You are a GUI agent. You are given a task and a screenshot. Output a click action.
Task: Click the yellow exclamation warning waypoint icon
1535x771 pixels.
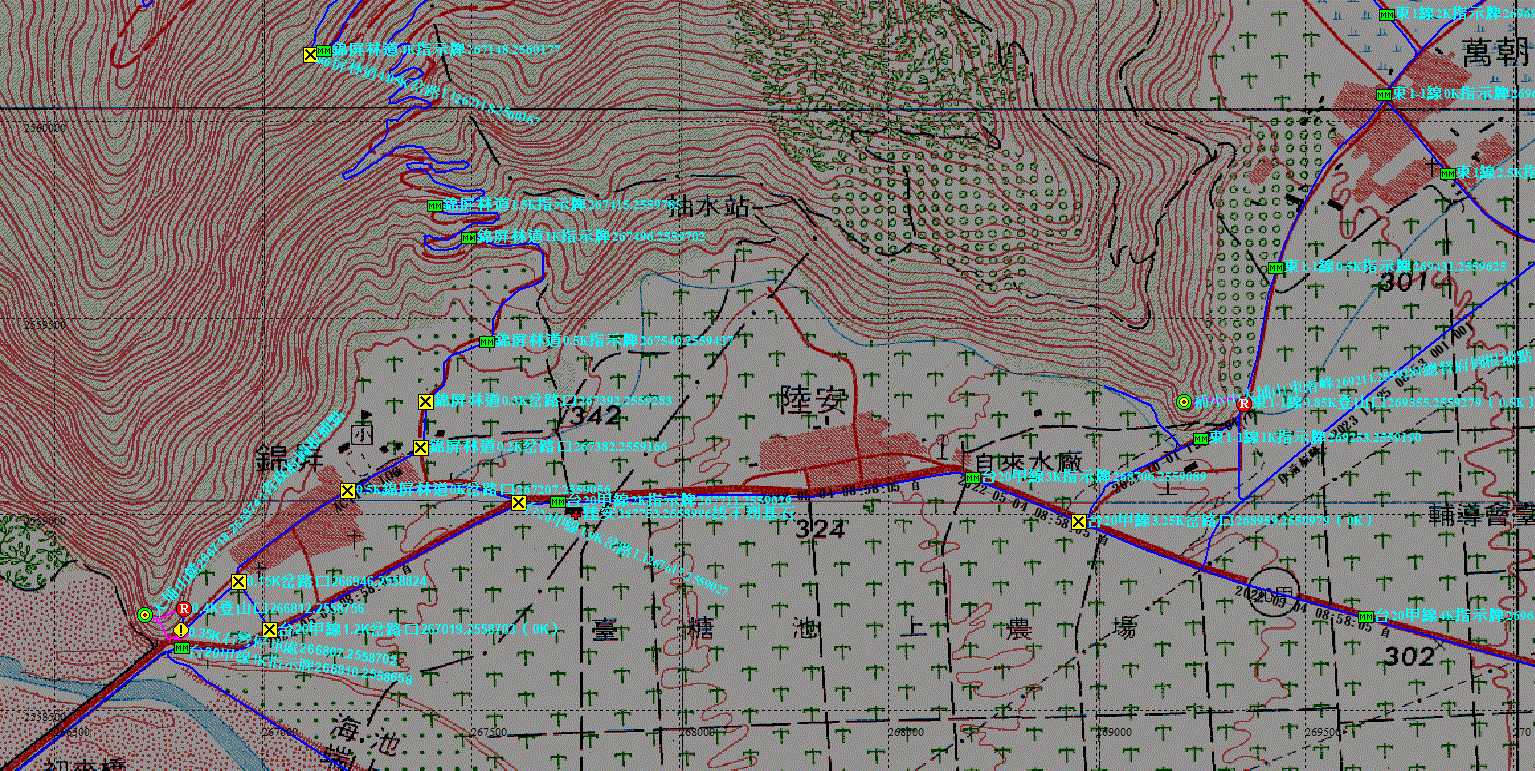pyautogui.click(x=180, y=630)
